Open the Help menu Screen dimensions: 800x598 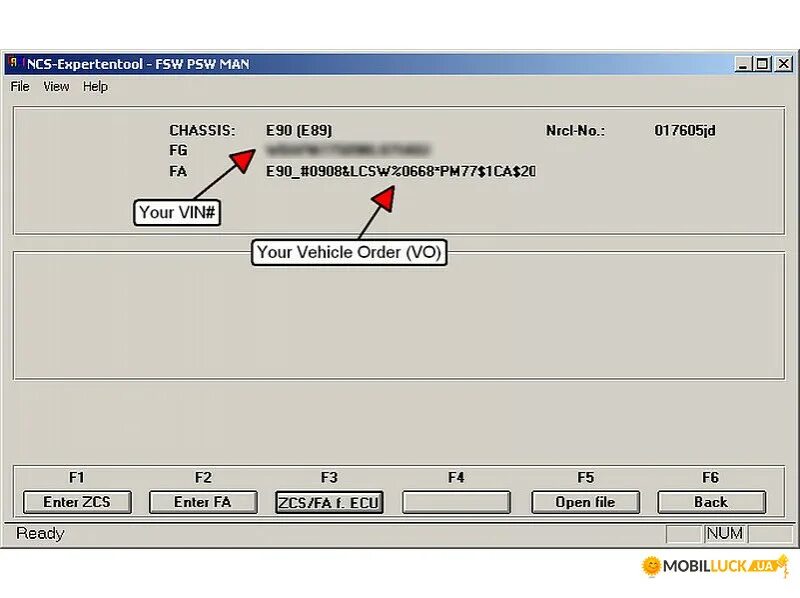point(95,87)
